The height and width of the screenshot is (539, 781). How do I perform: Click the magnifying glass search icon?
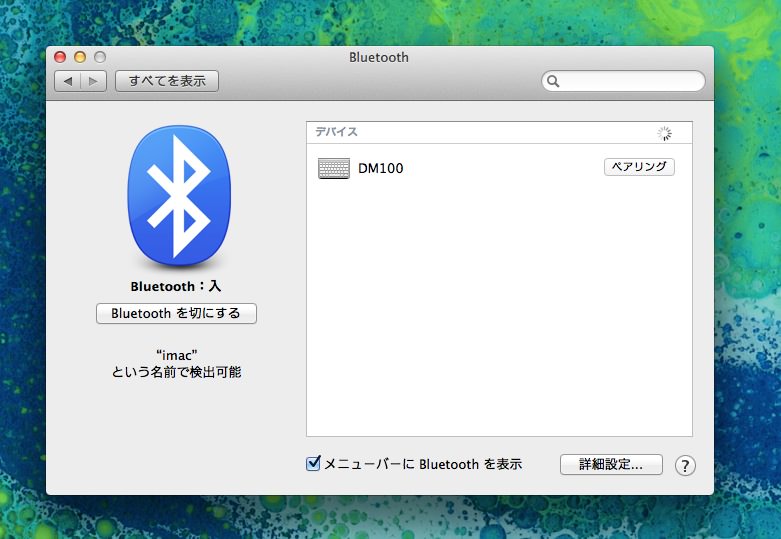(553, 81)
